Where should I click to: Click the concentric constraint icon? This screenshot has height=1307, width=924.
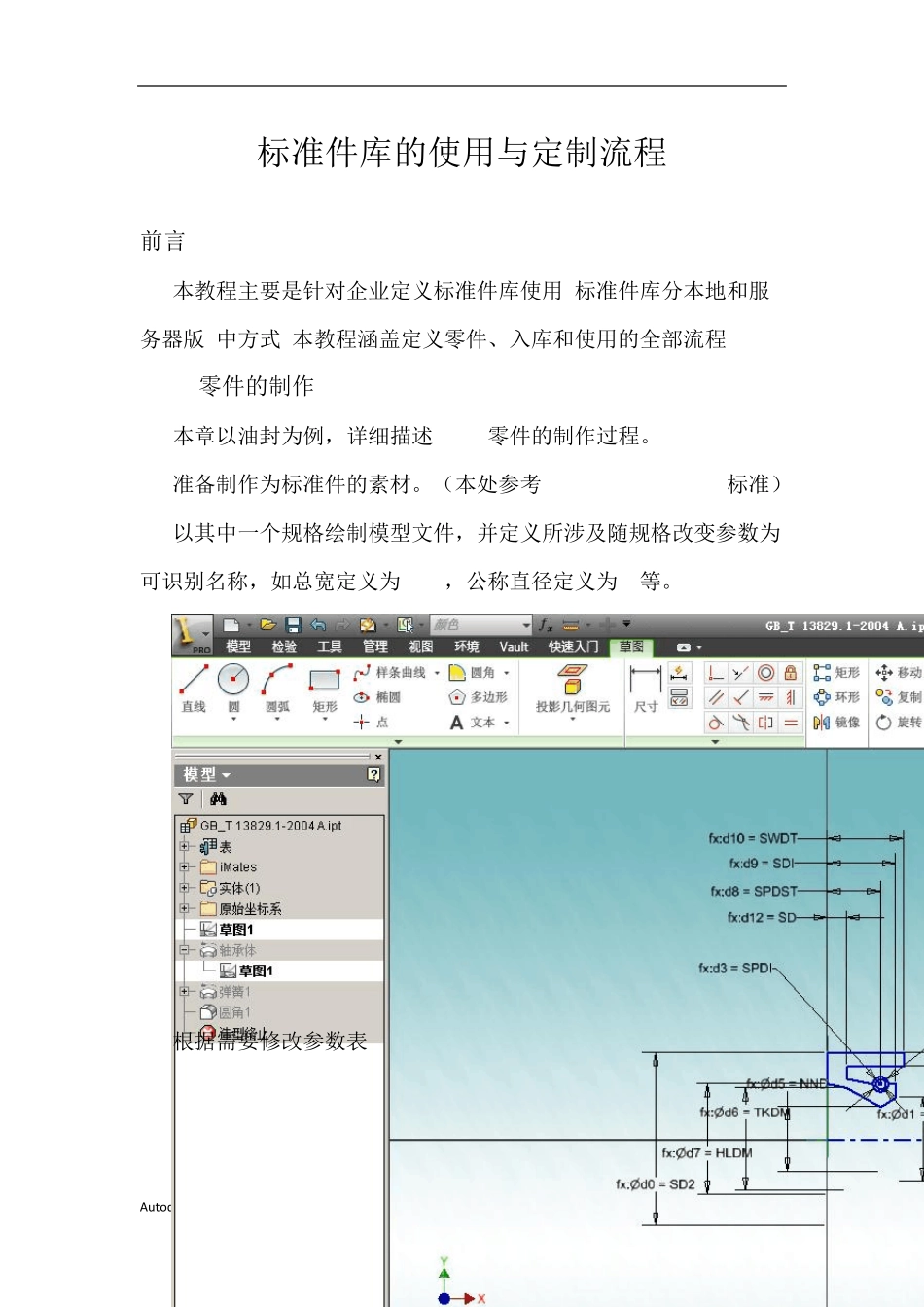coord(765,673)
